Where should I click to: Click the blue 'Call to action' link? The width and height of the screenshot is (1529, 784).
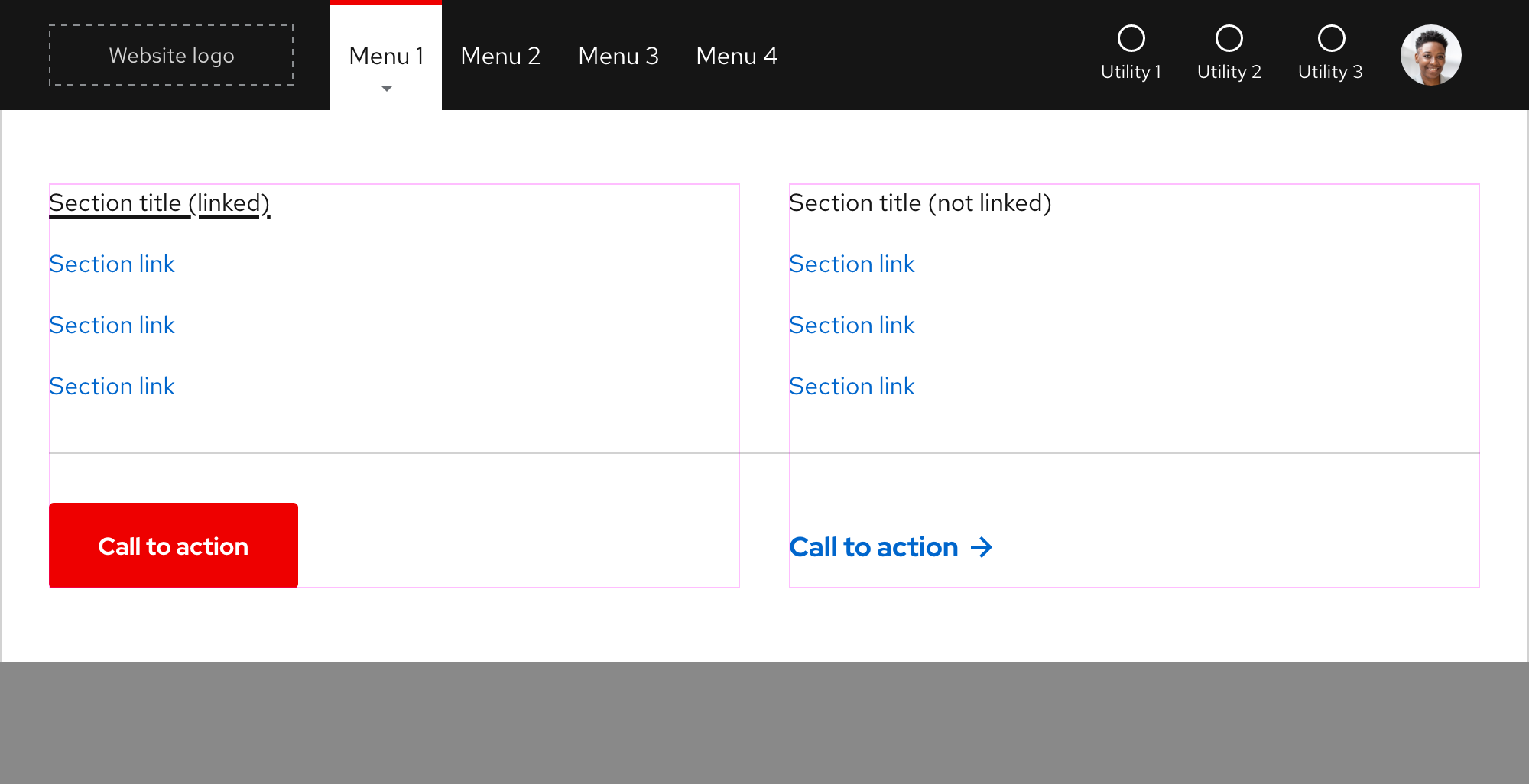coord(874,547)
